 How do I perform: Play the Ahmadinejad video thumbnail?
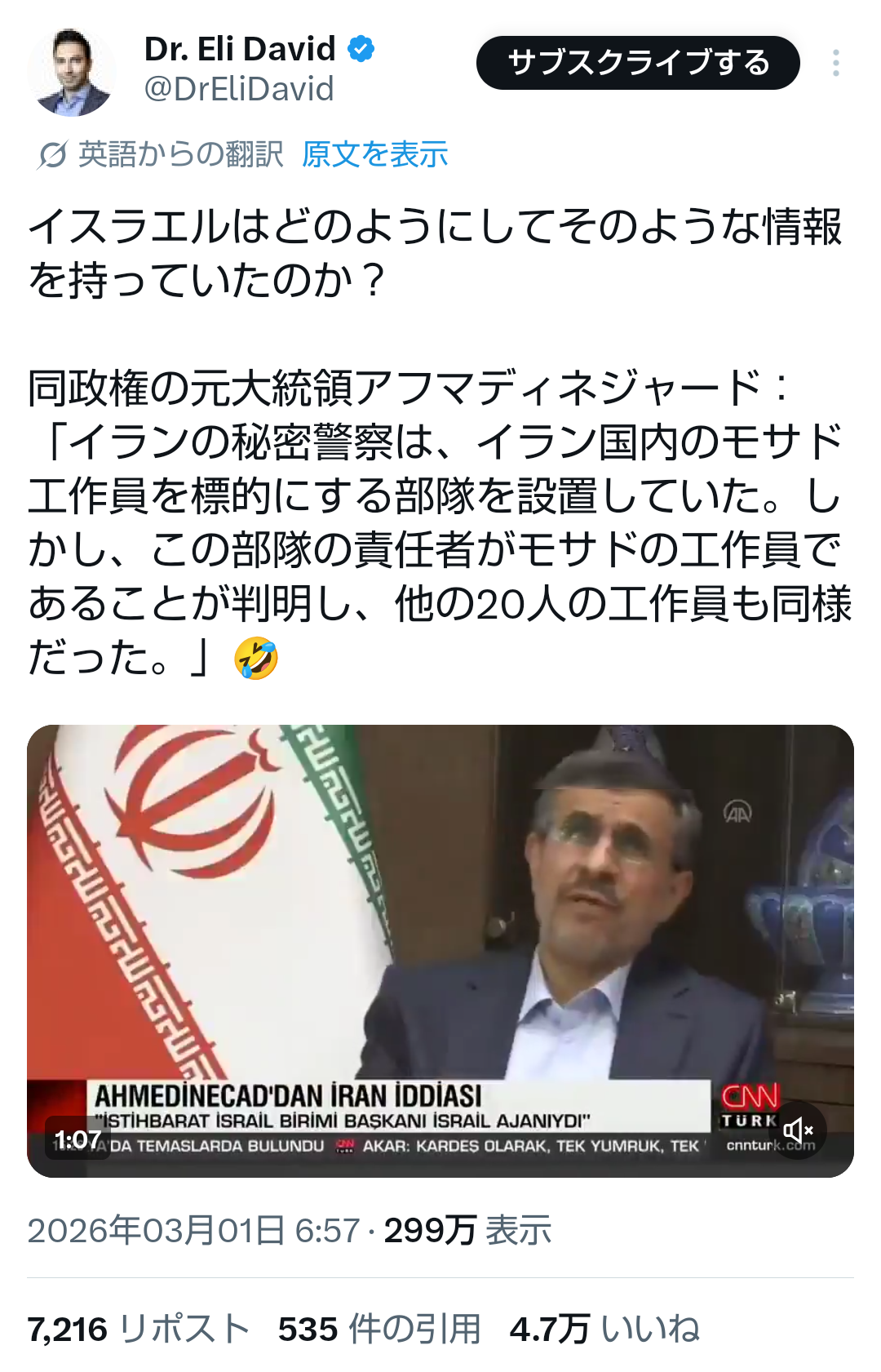tap(440, 951)
